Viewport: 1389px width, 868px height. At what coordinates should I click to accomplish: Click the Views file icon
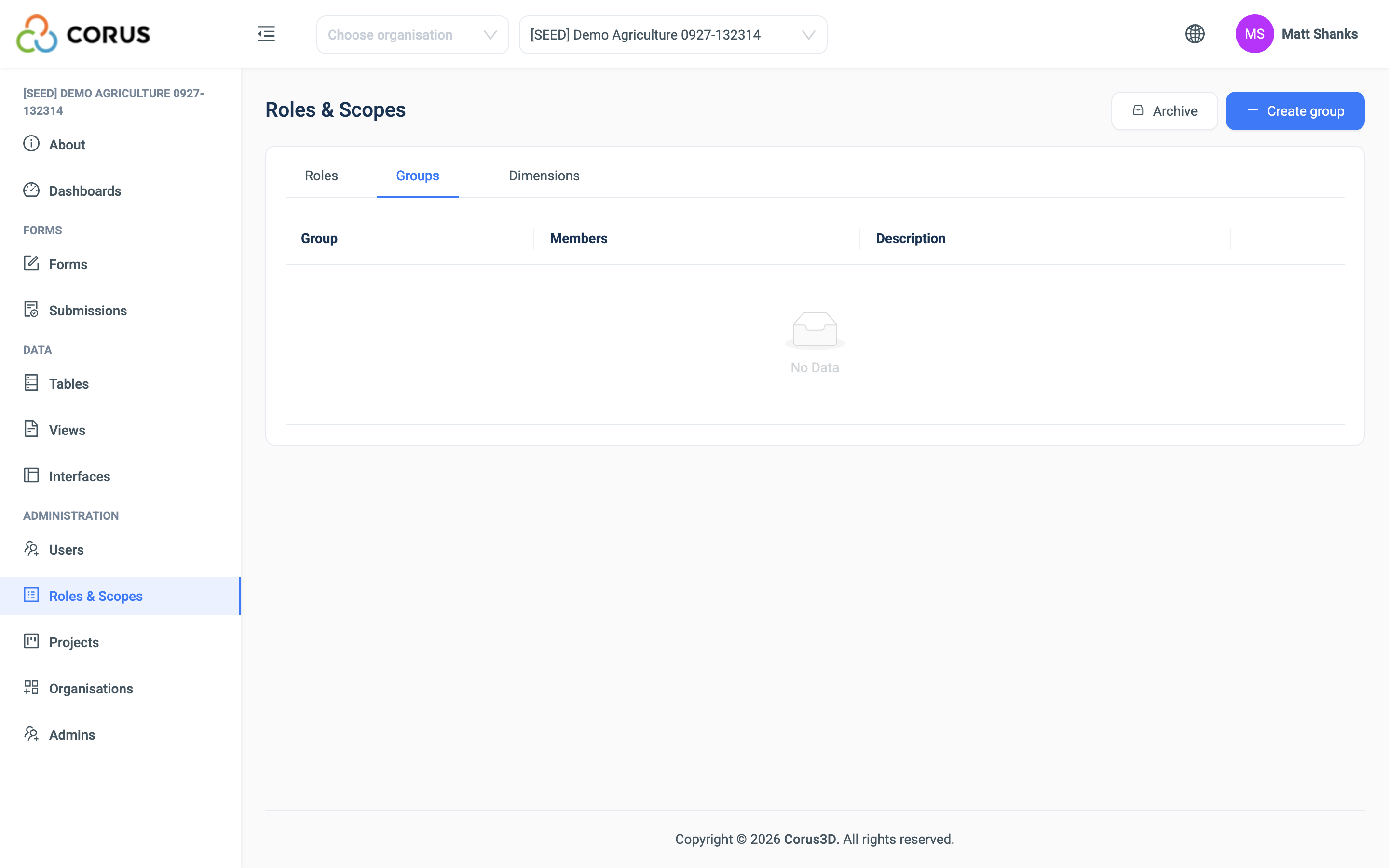[31, 429]
